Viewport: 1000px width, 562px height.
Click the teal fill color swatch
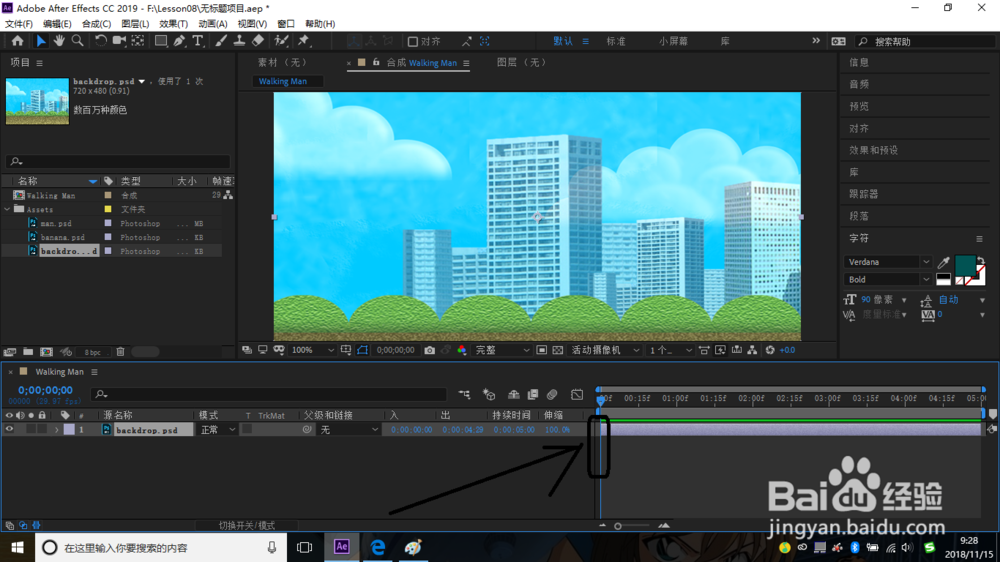pos(964,264)
